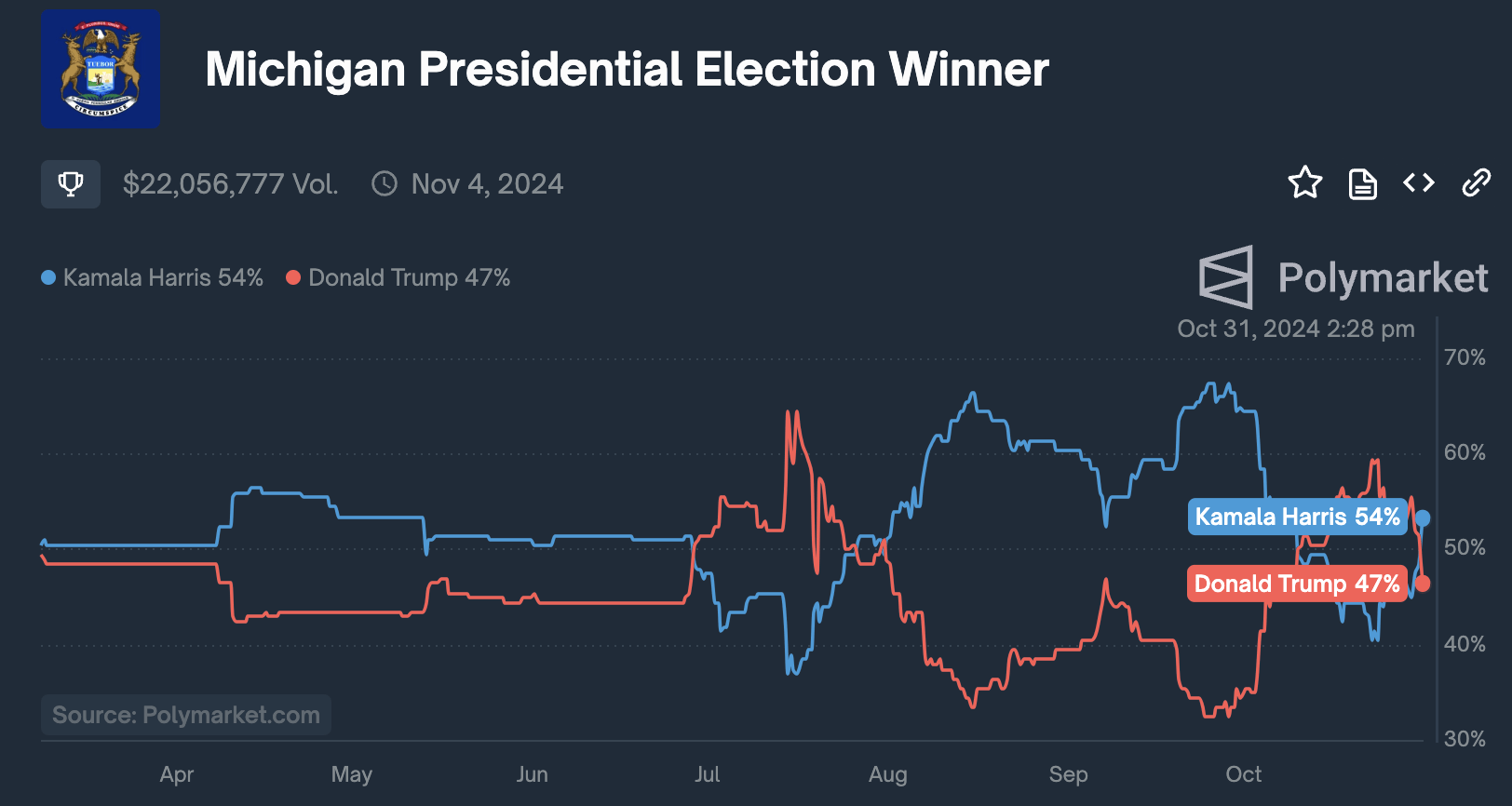Screen dimensions: 1512x806
Task: Click the clock icon beside the date
Action: pos(384,183)
